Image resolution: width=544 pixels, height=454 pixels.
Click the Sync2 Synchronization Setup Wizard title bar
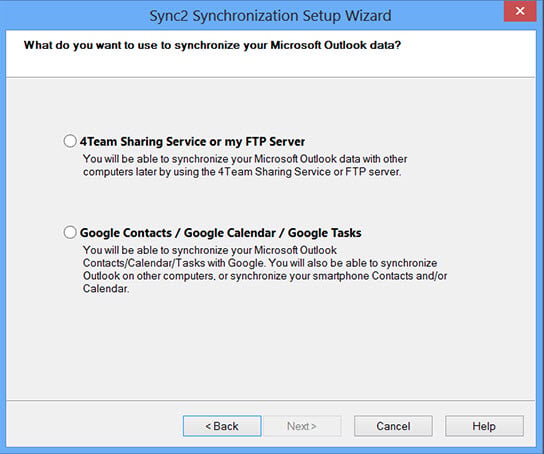pyautogui.click(x=270, y=16)
